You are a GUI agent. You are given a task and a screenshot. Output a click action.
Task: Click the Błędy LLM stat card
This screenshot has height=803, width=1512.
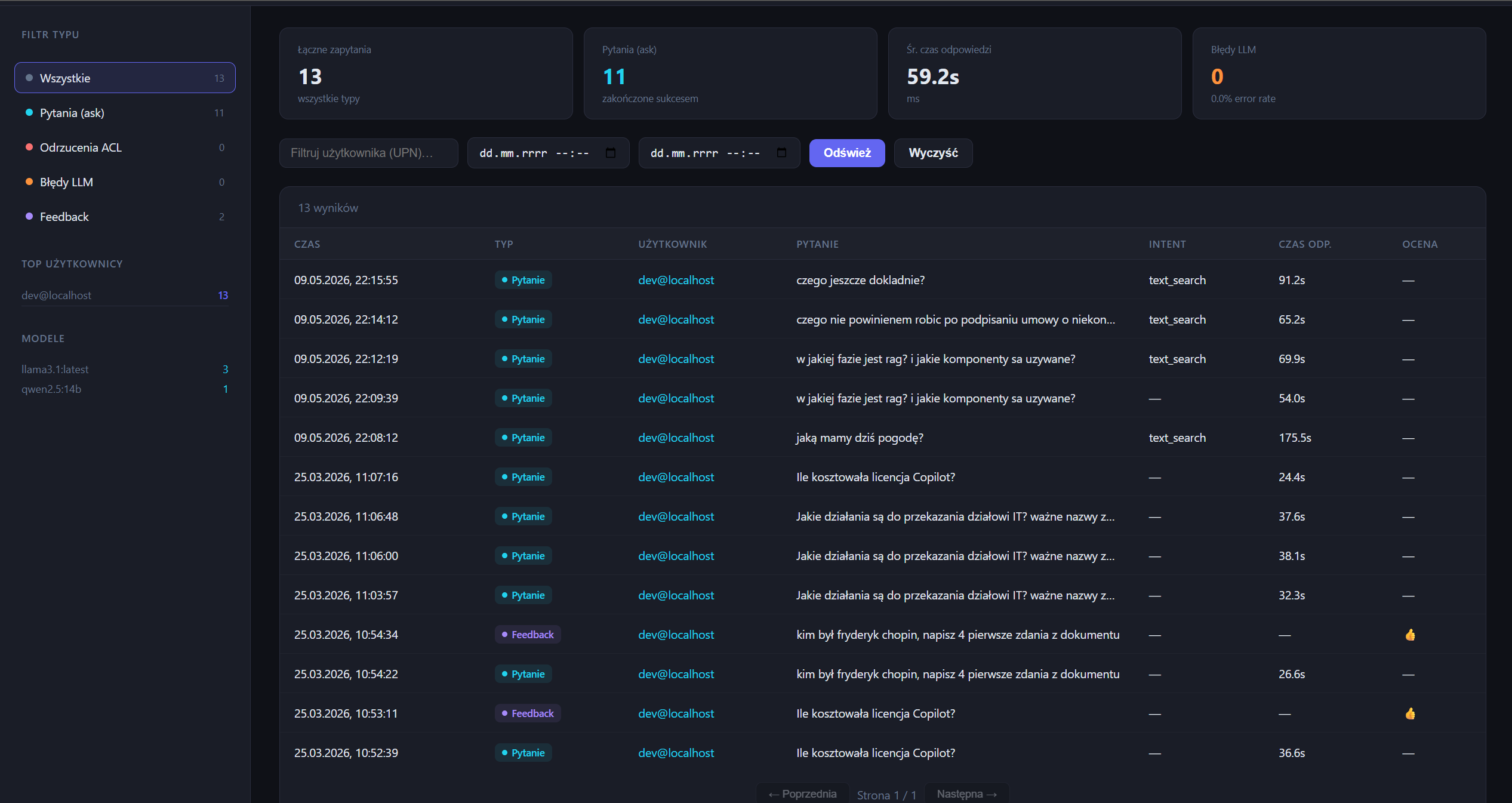coord(1339,73)
